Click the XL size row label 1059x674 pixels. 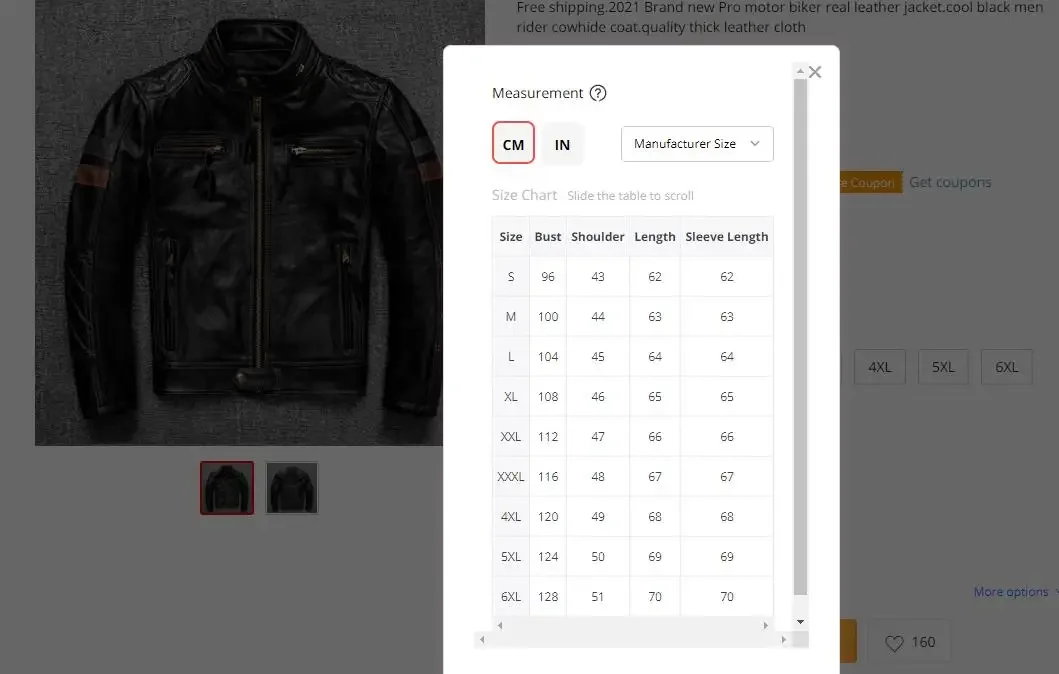coord(511,396)
